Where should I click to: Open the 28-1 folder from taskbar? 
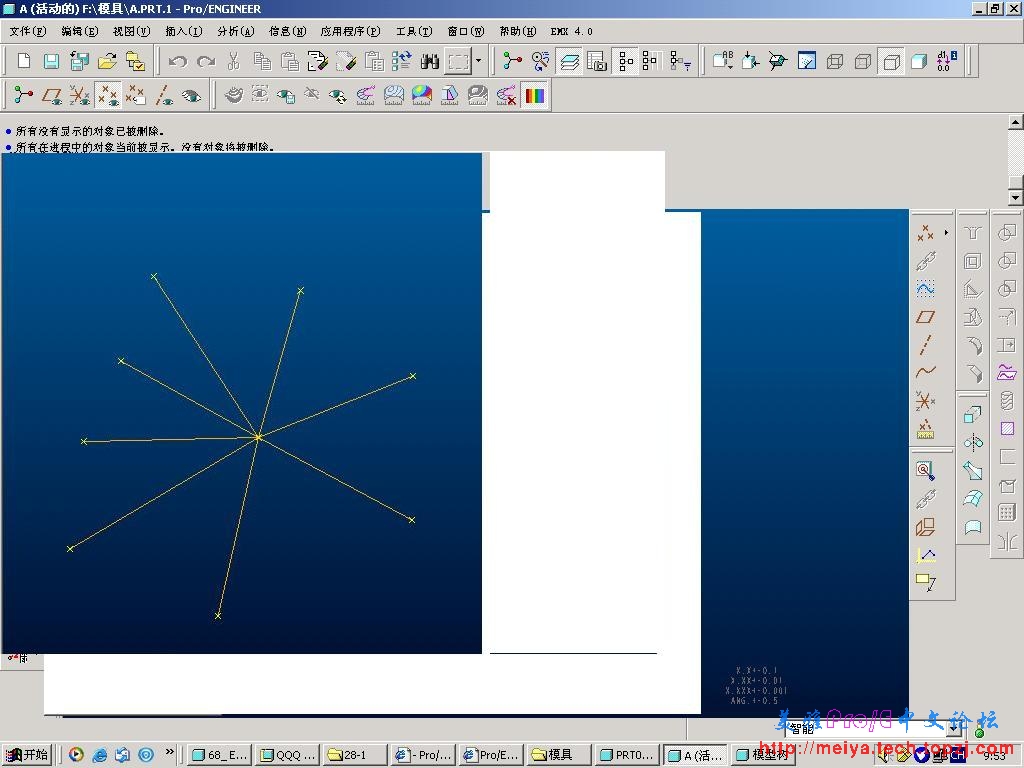click(355, 755)
